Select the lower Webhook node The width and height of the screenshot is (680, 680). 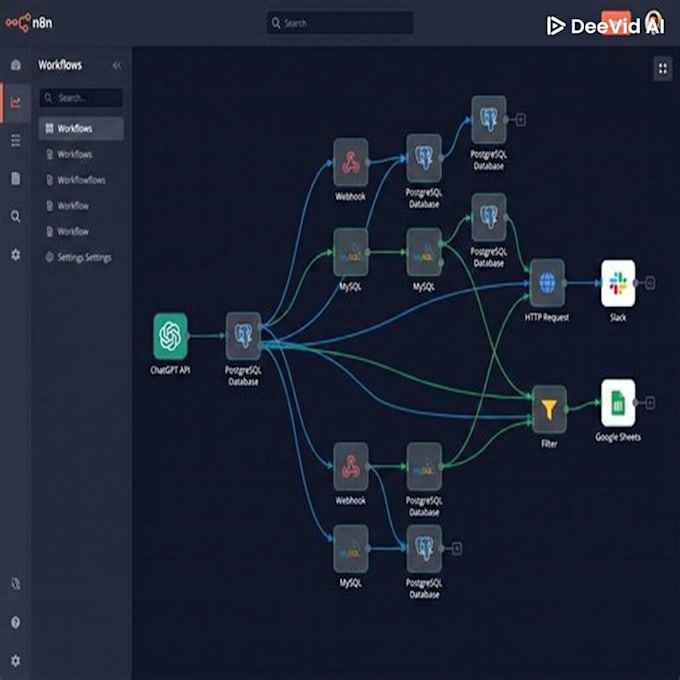click(351, 467)
